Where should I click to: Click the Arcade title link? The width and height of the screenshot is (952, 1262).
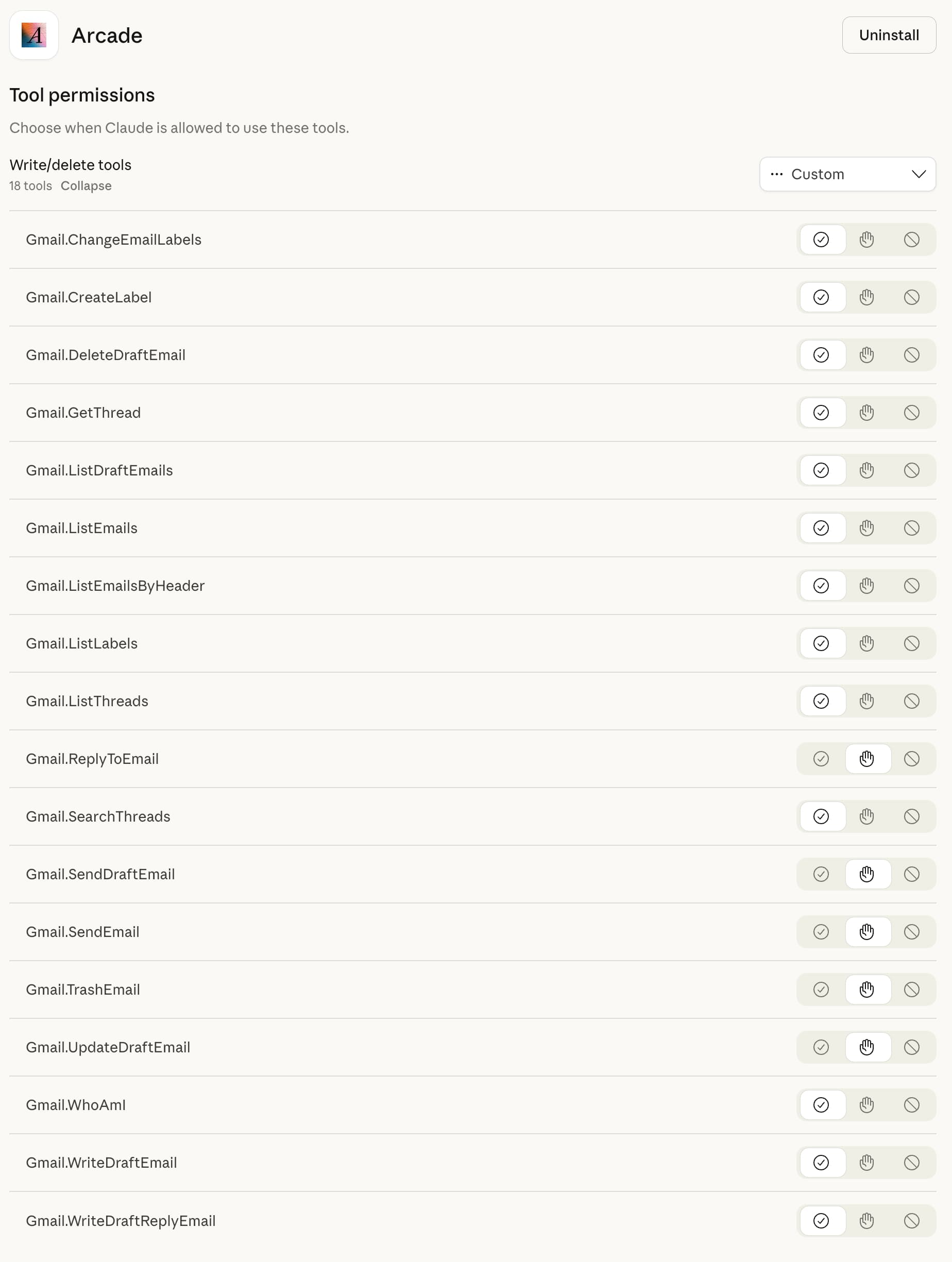107,35
